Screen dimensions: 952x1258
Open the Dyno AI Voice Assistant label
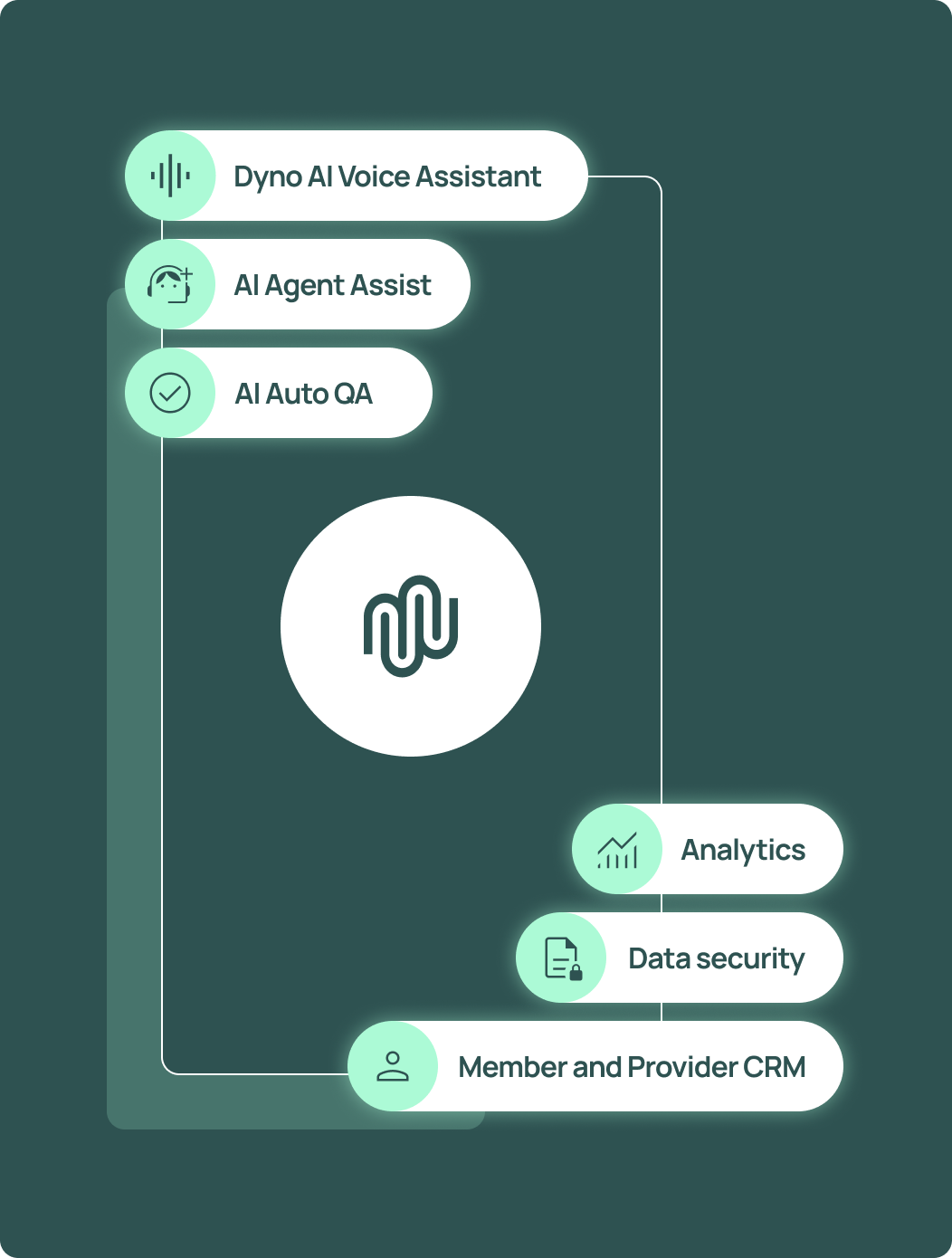387,176
